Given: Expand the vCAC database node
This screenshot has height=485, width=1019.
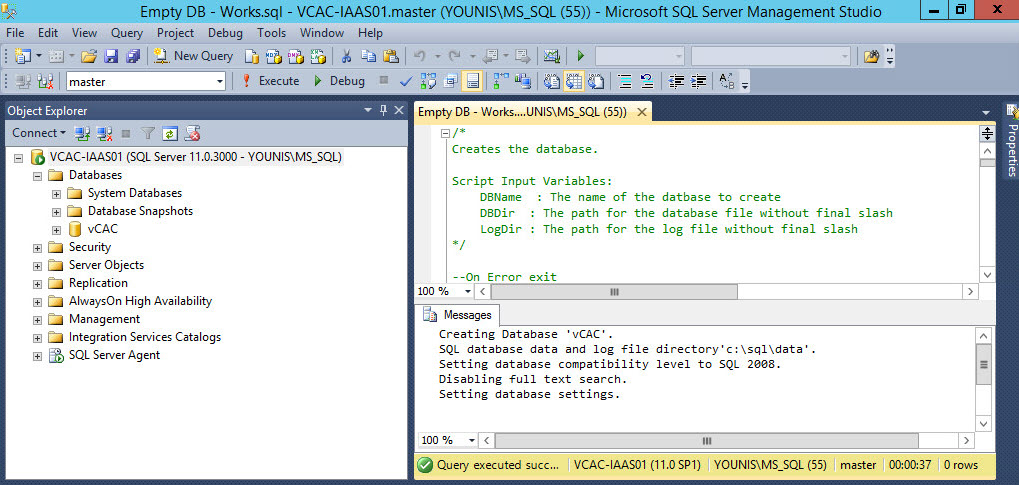Looking at the screenshot, I should [x=57, y=229].
